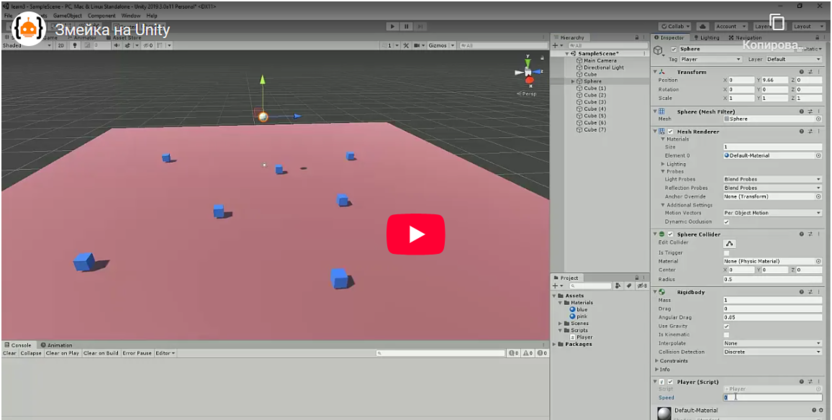This screenshot has height=420, width=832.
Task: Toggle scene lighting lightbulb icon
Action: 75,46
